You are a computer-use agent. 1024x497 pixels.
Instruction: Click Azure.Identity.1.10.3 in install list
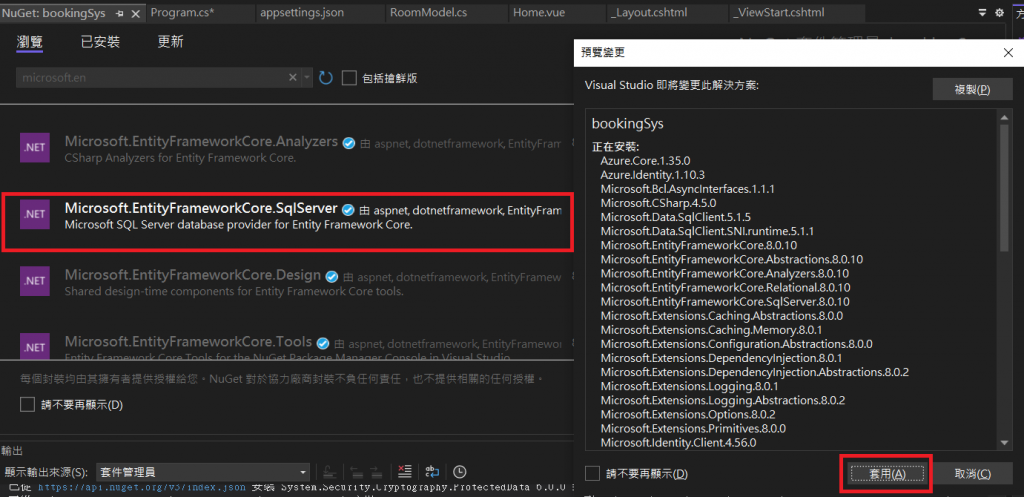[652, 174]
